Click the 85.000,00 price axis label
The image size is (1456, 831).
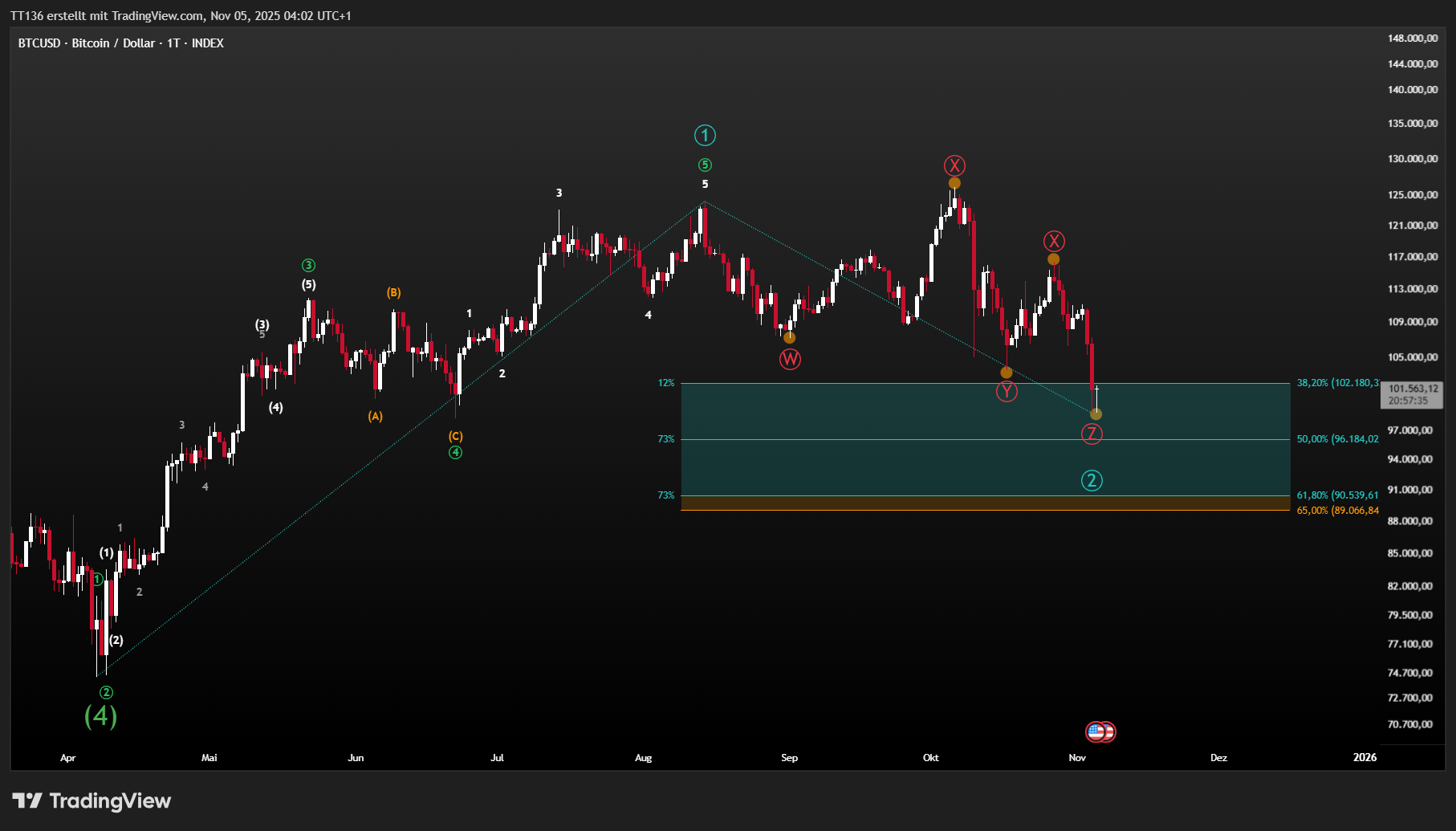pyautogui.click(x=1410, y=552)
